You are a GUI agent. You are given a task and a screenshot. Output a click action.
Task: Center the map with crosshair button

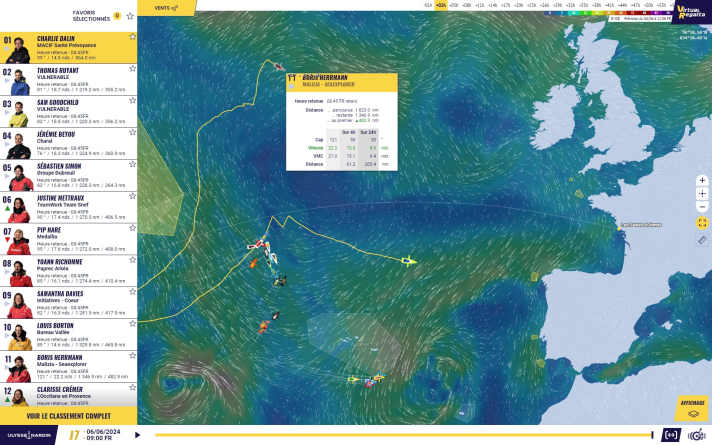pyautogui.click(x=702, y=194)
